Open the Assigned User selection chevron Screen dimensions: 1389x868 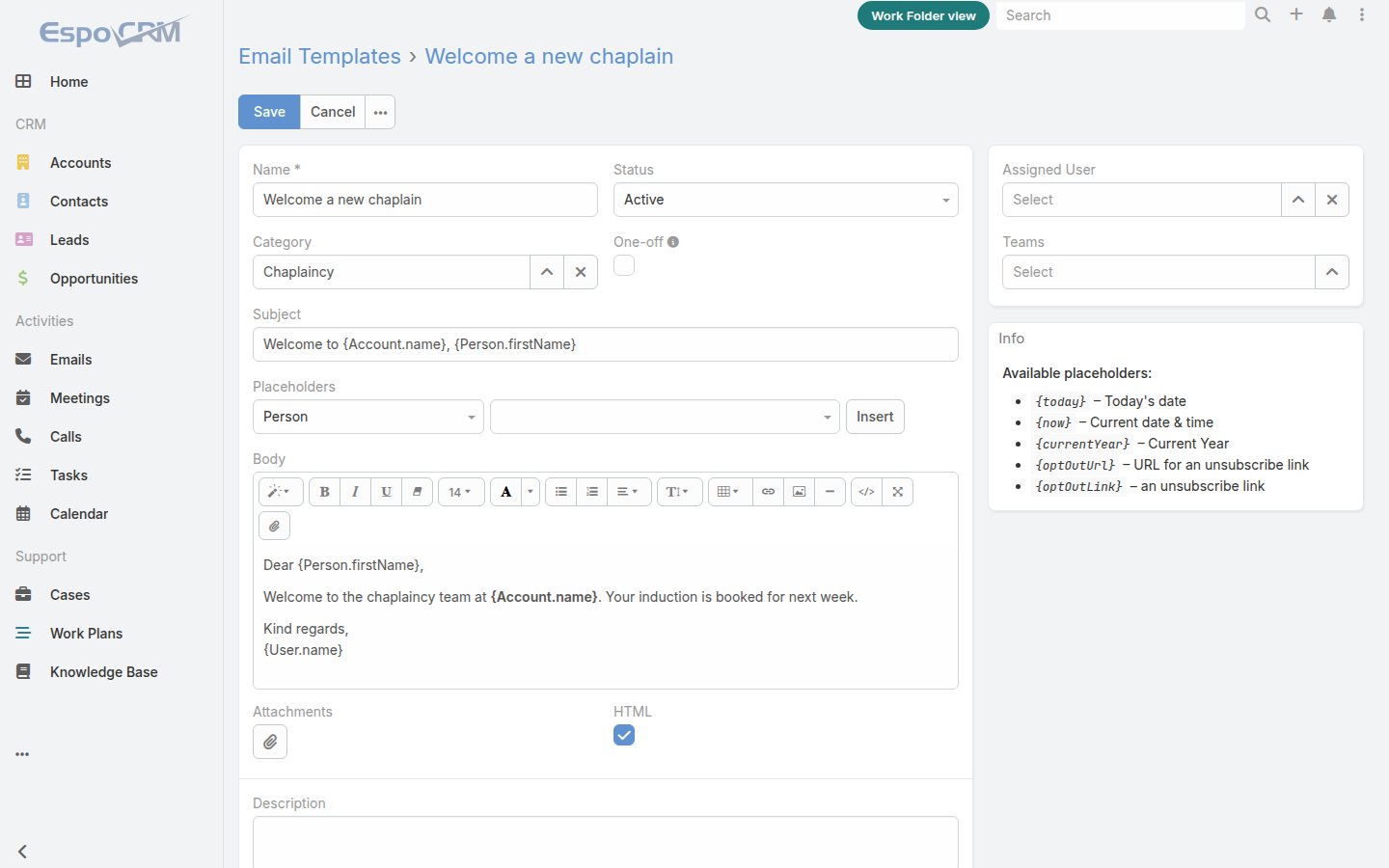click(1298, 200)
